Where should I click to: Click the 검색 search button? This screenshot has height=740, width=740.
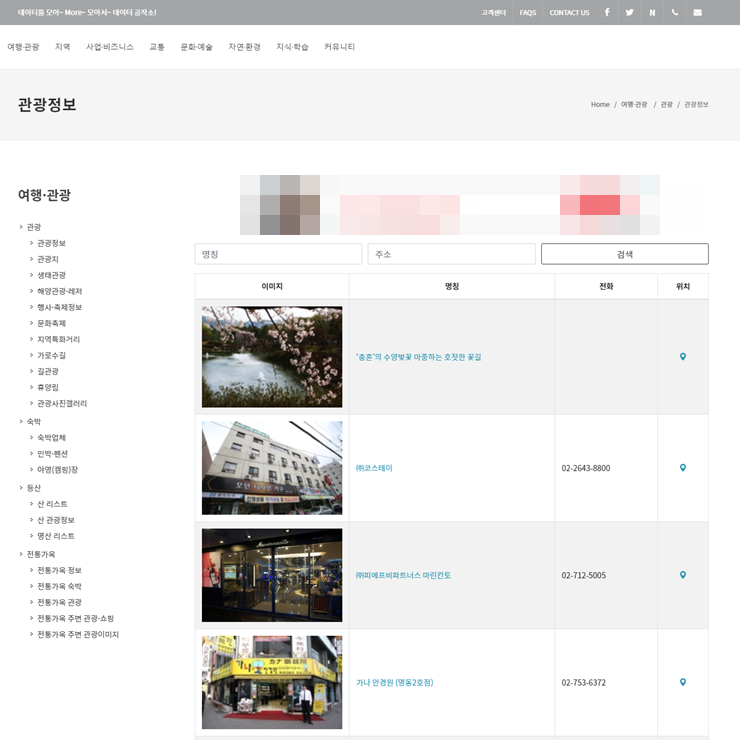[625, 254]
